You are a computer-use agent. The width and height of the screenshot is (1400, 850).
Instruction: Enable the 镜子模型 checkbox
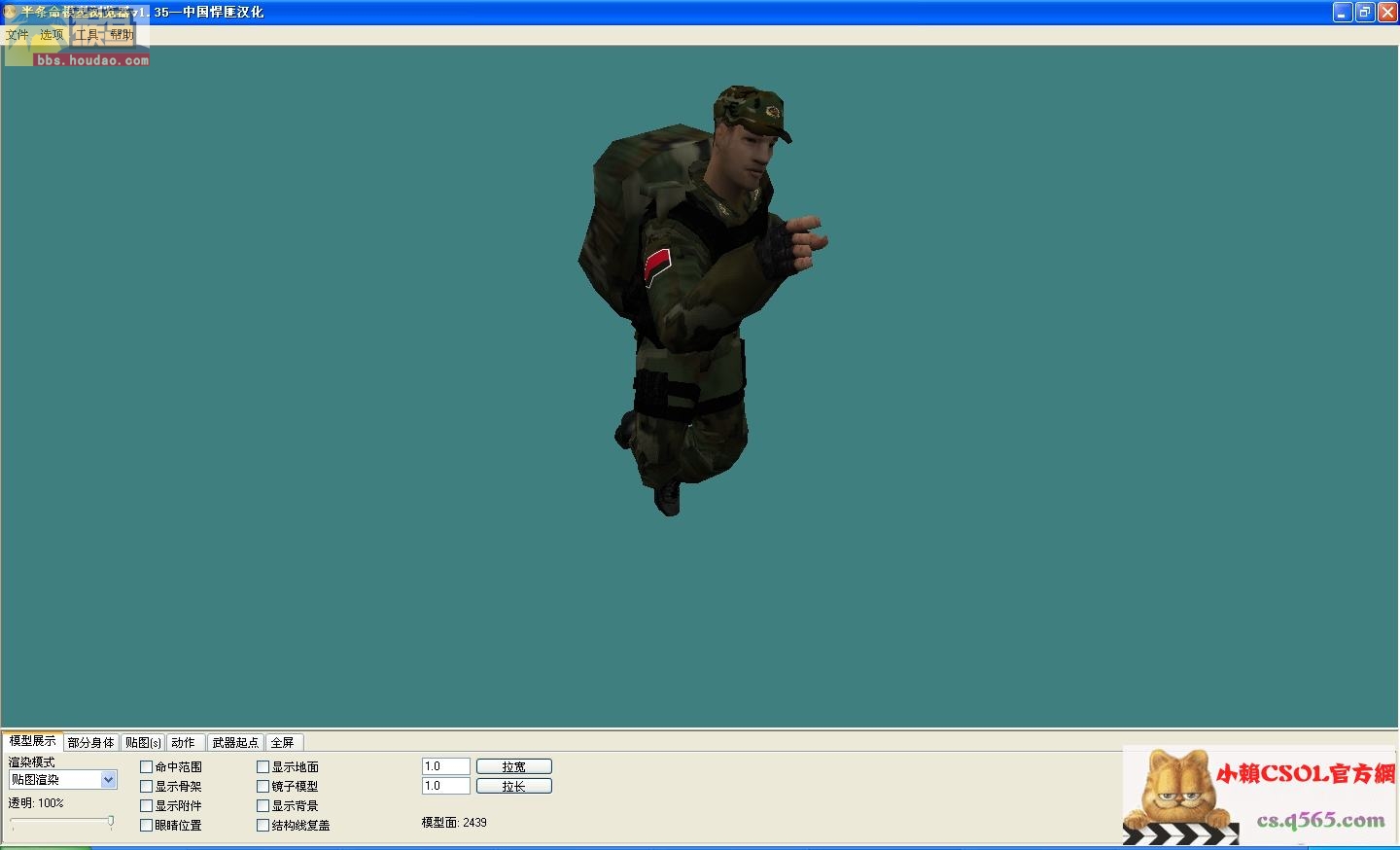click(263, 787)
